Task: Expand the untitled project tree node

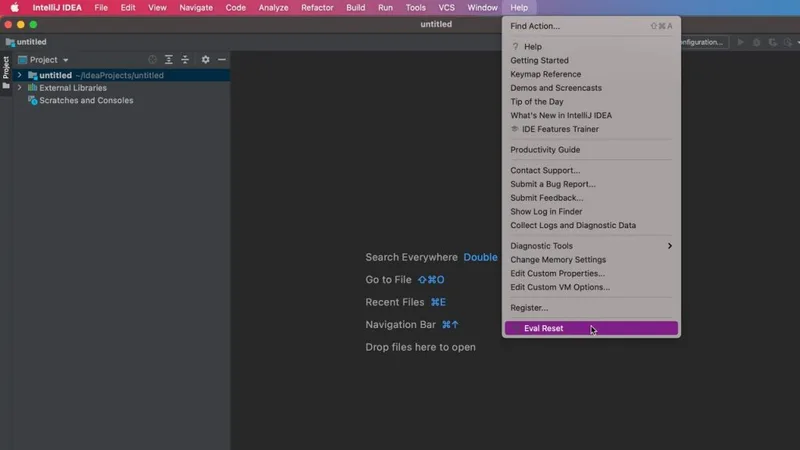Action: [19, 75]
